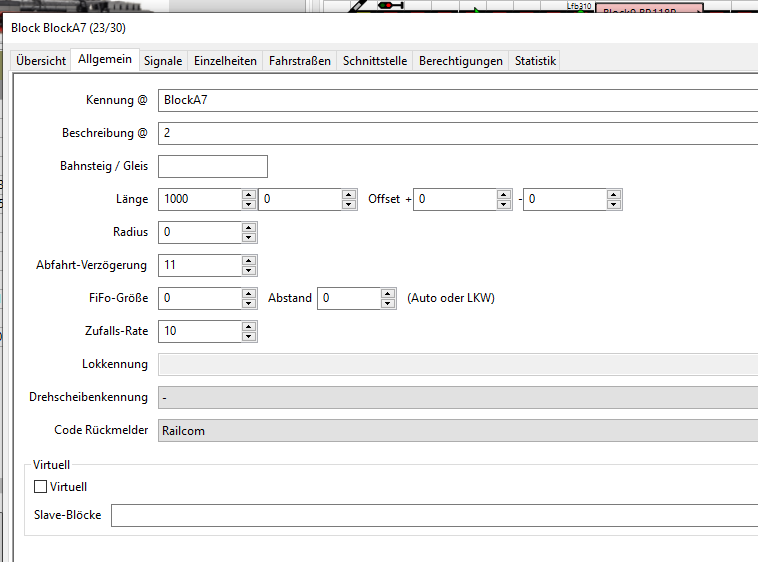Decrease FiFo-Größe with down arrow

(x=249, y=304)
